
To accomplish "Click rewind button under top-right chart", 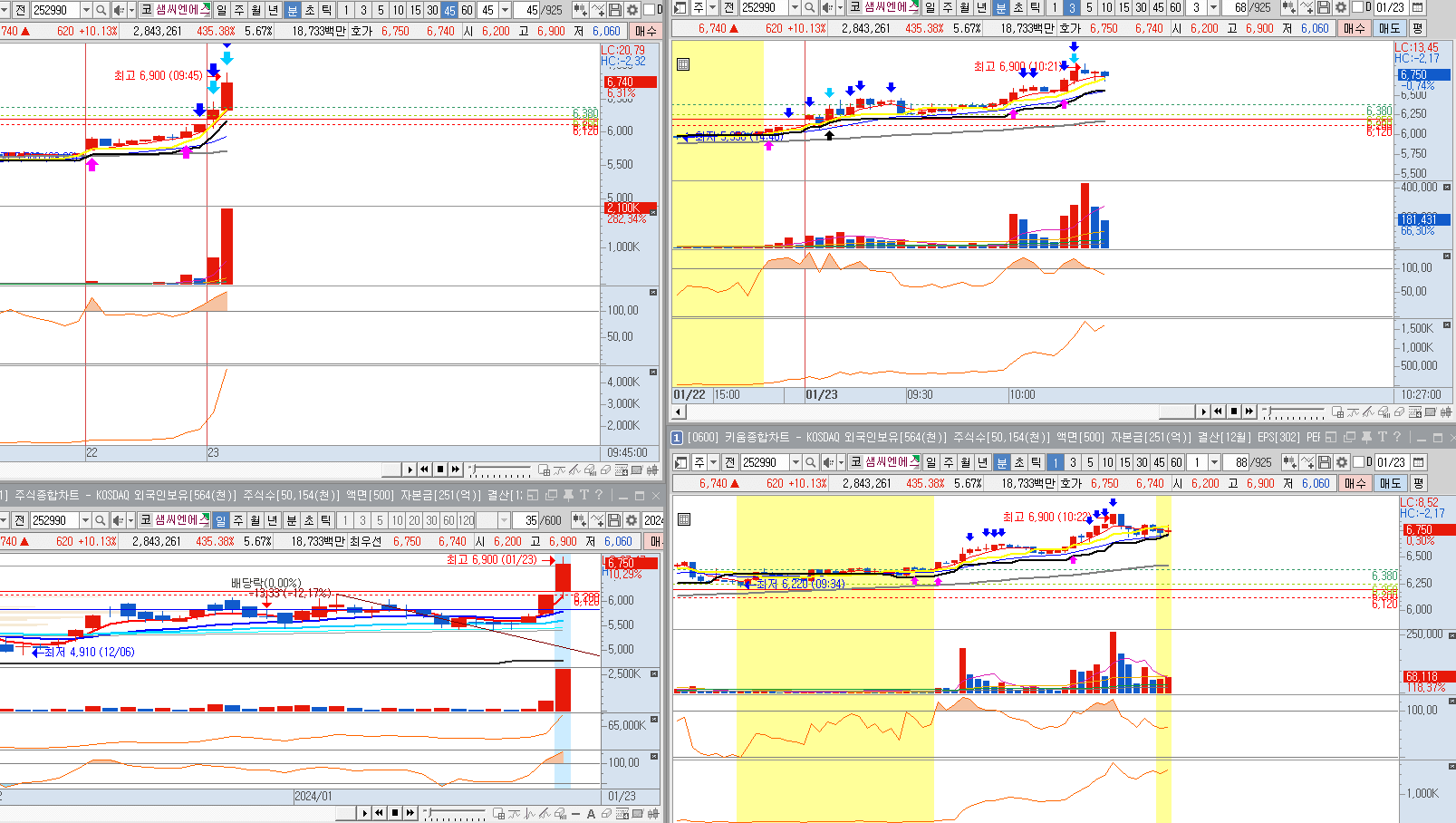I will (x=1219, y=411).
